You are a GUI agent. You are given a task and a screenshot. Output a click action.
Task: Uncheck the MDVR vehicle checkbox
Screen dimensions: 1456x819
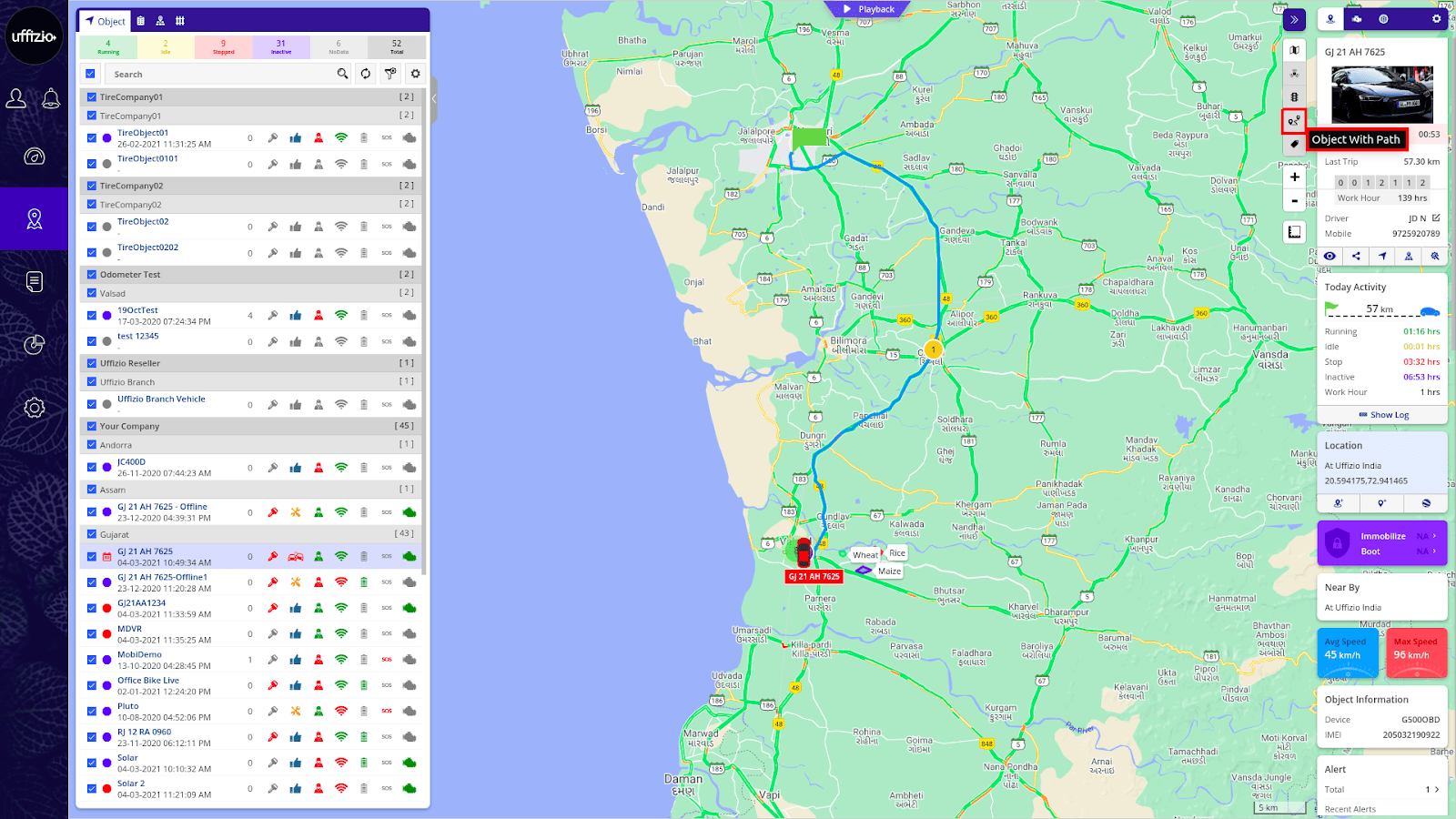click(92, 634)
